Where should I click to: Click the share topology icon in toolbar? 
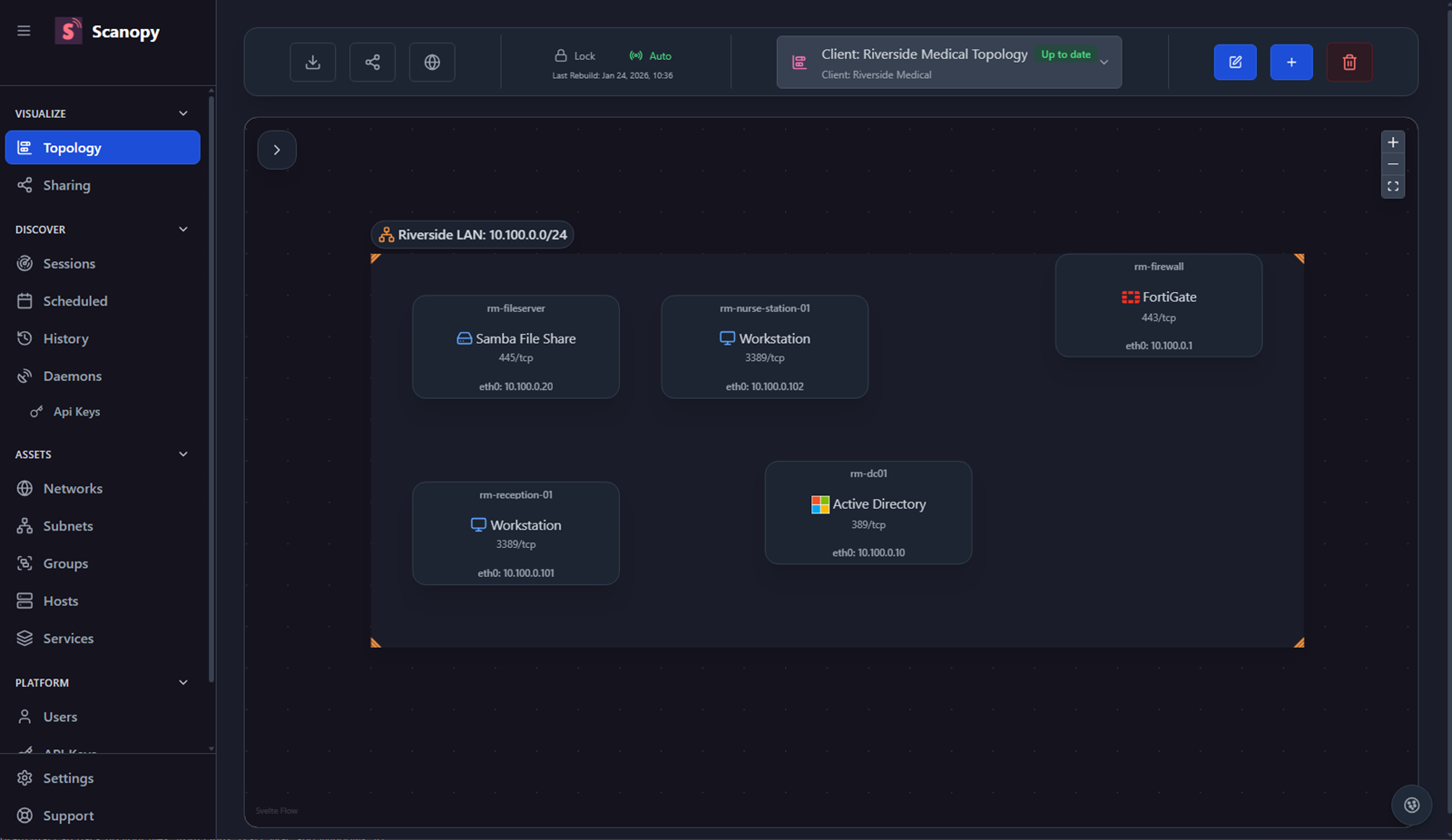click(x=372, y=63)
